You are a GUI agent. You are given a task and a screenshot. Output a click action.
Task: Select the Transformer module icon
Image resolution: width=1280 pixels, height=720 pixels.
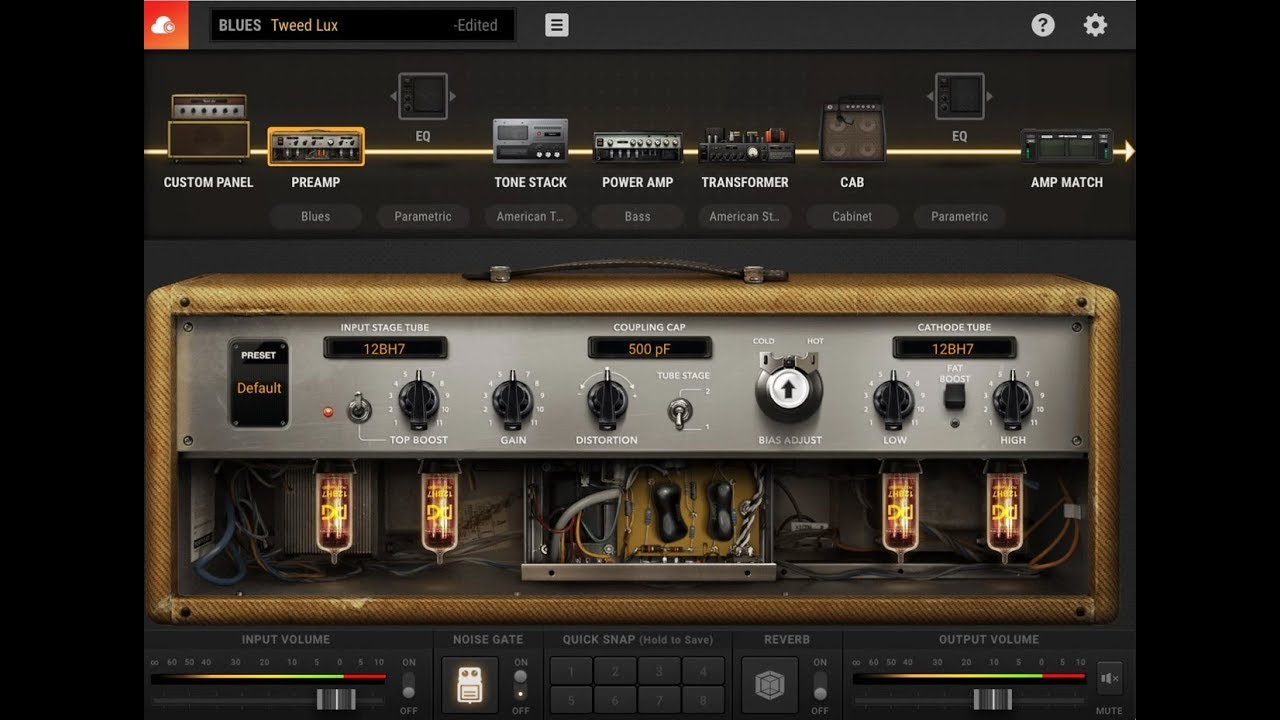(746, 146)
